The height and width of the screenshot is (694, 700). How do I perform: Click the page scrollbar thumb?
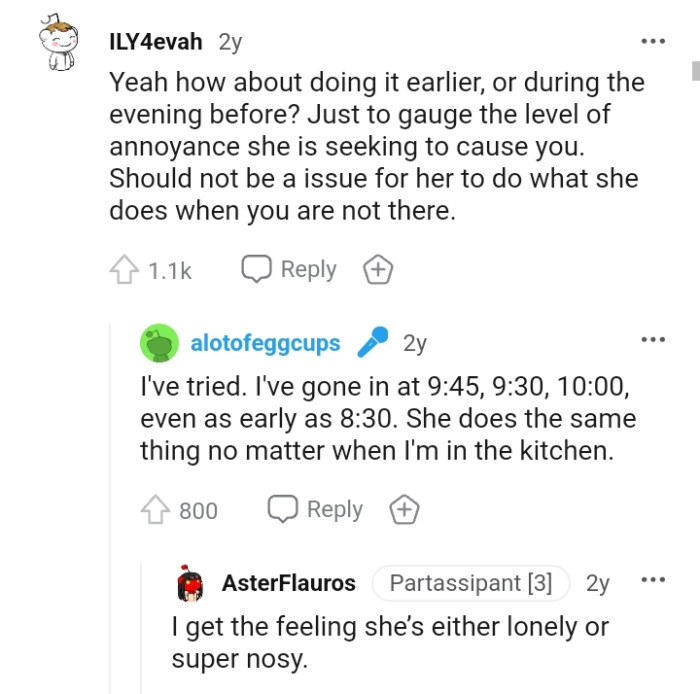tap(694, 70)
